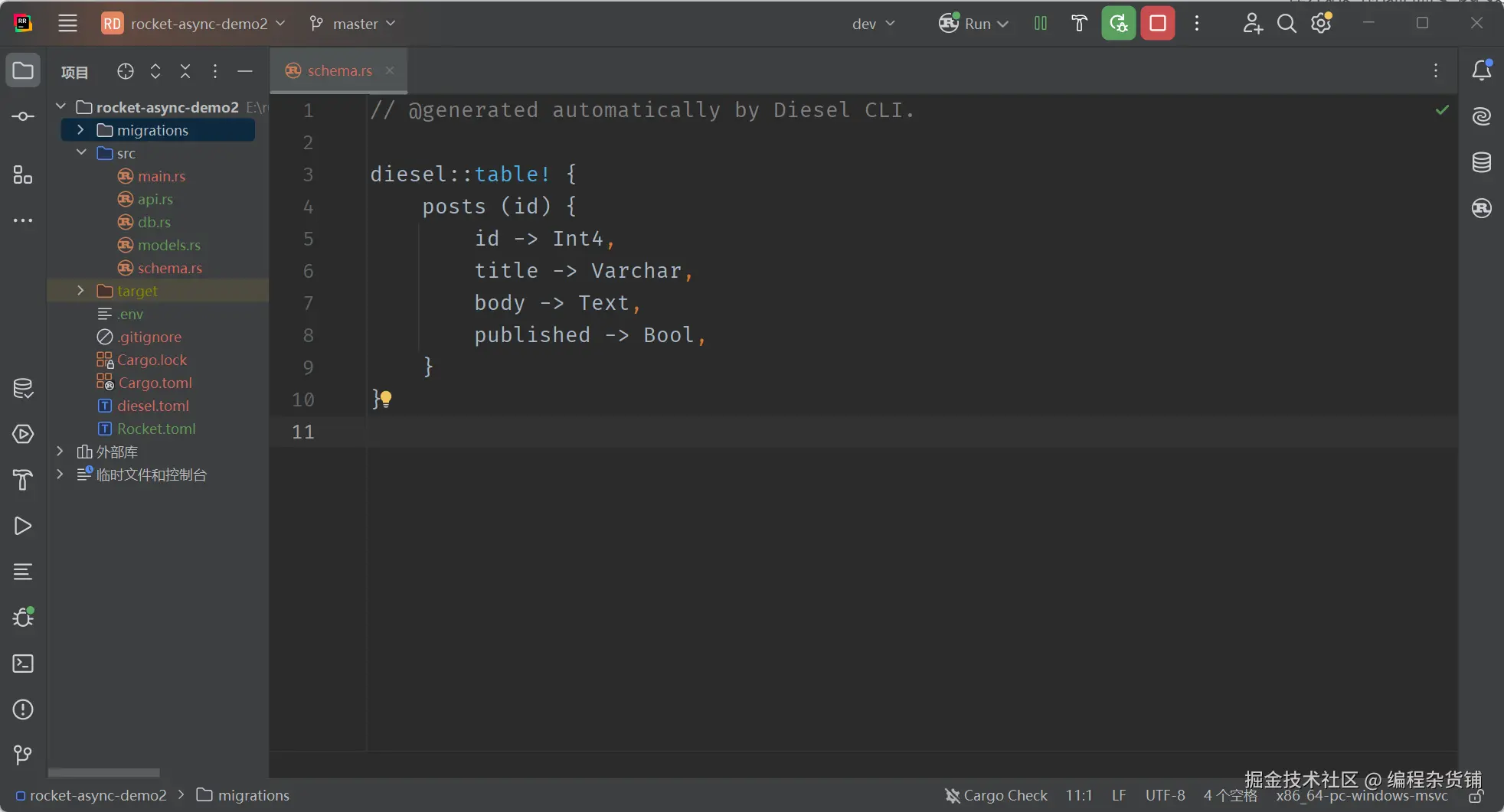This screenshot has height=812, width=1504.
Task: Open Search Everywhere magnifier
Action: pos(1287,23)
